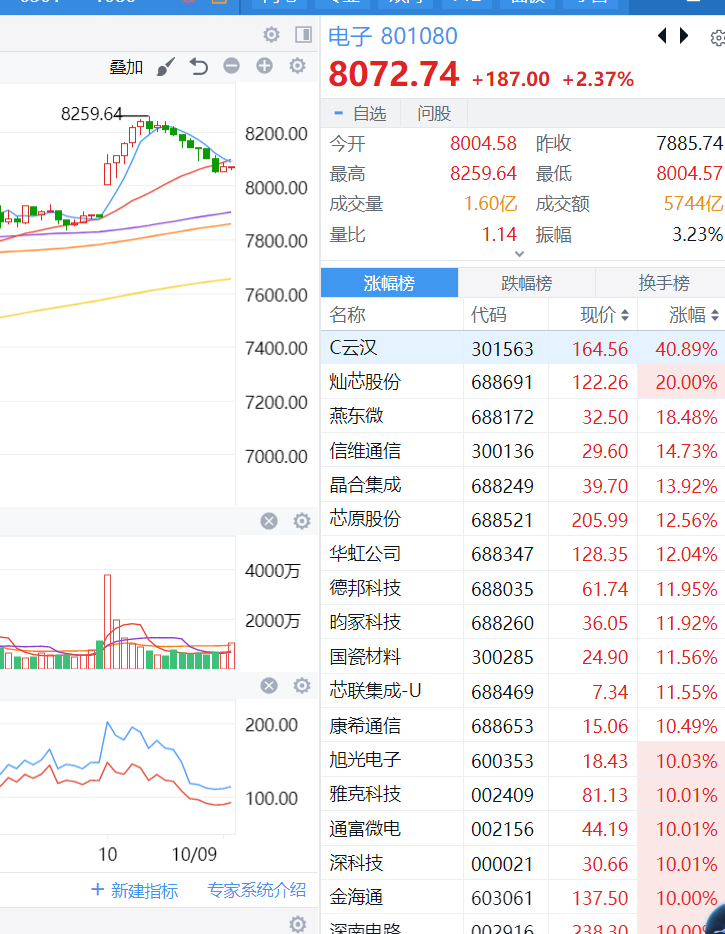Close the bottom indicator panel showing 200.00

click(x=269, y=686)
